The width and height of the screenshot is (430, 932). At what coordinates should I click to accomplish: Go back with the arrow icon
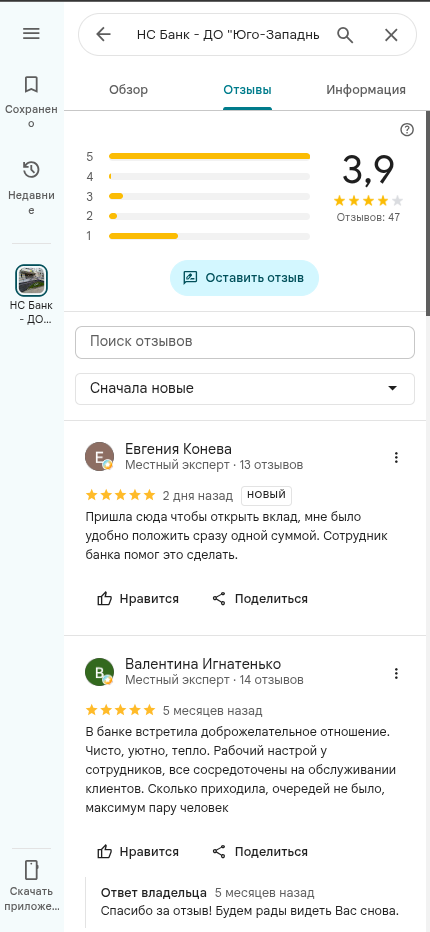pyautogui.click(x=103, y=34)
